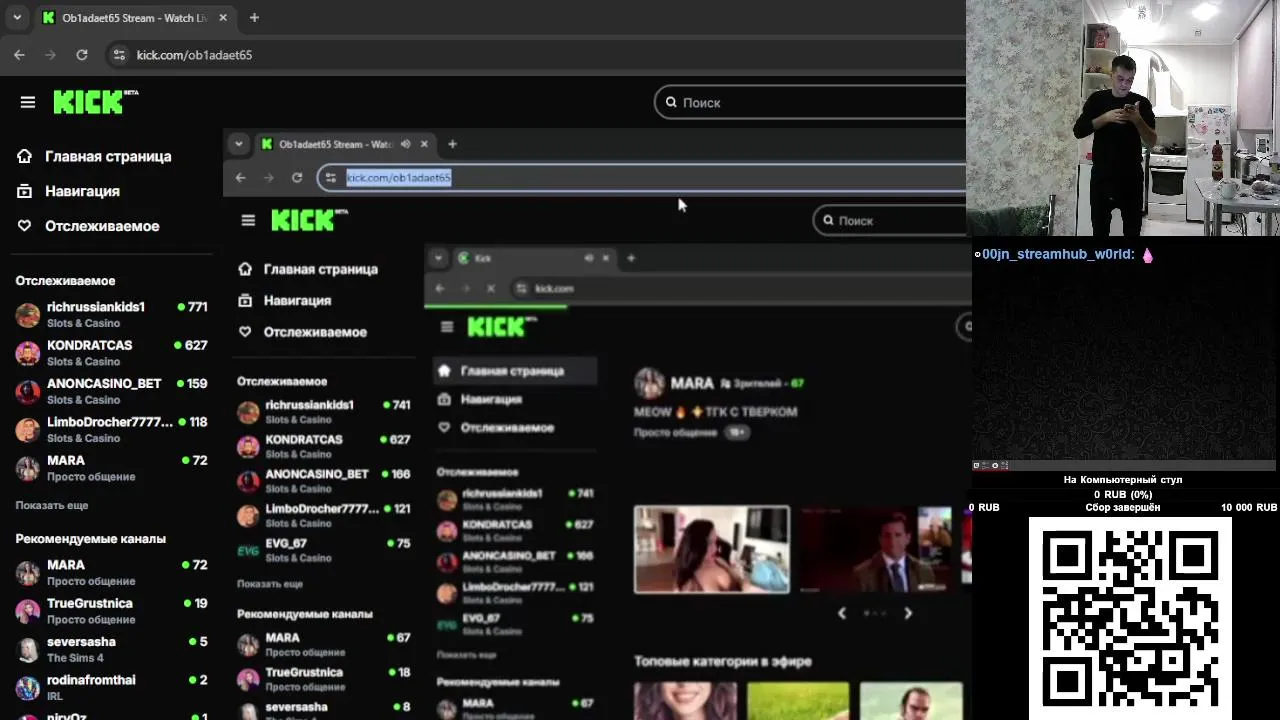
Task: Open tab search dropdown in outermost browser
Action: 17,18
